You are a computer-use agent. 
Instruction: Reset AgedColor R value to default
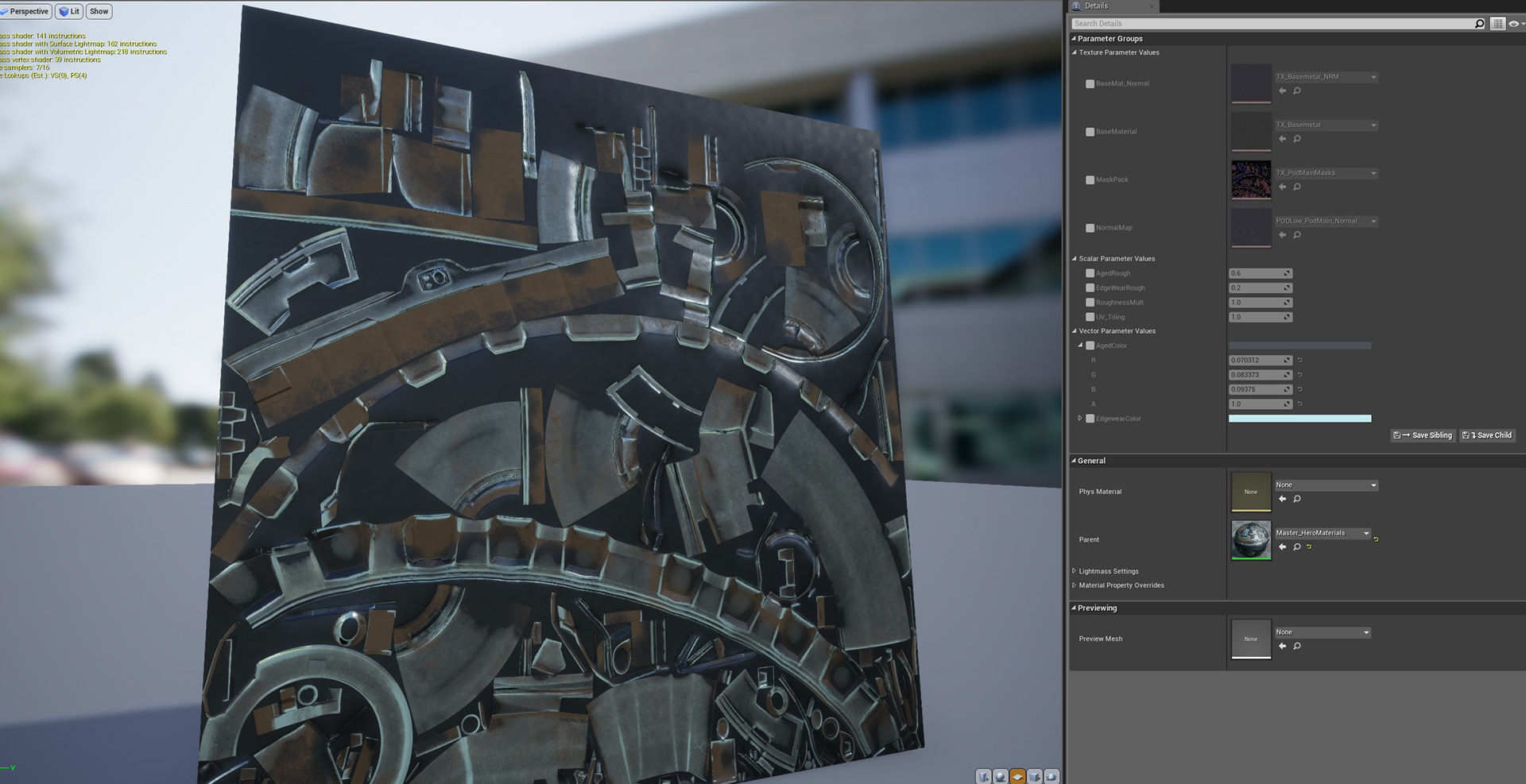pos(1300,361)
